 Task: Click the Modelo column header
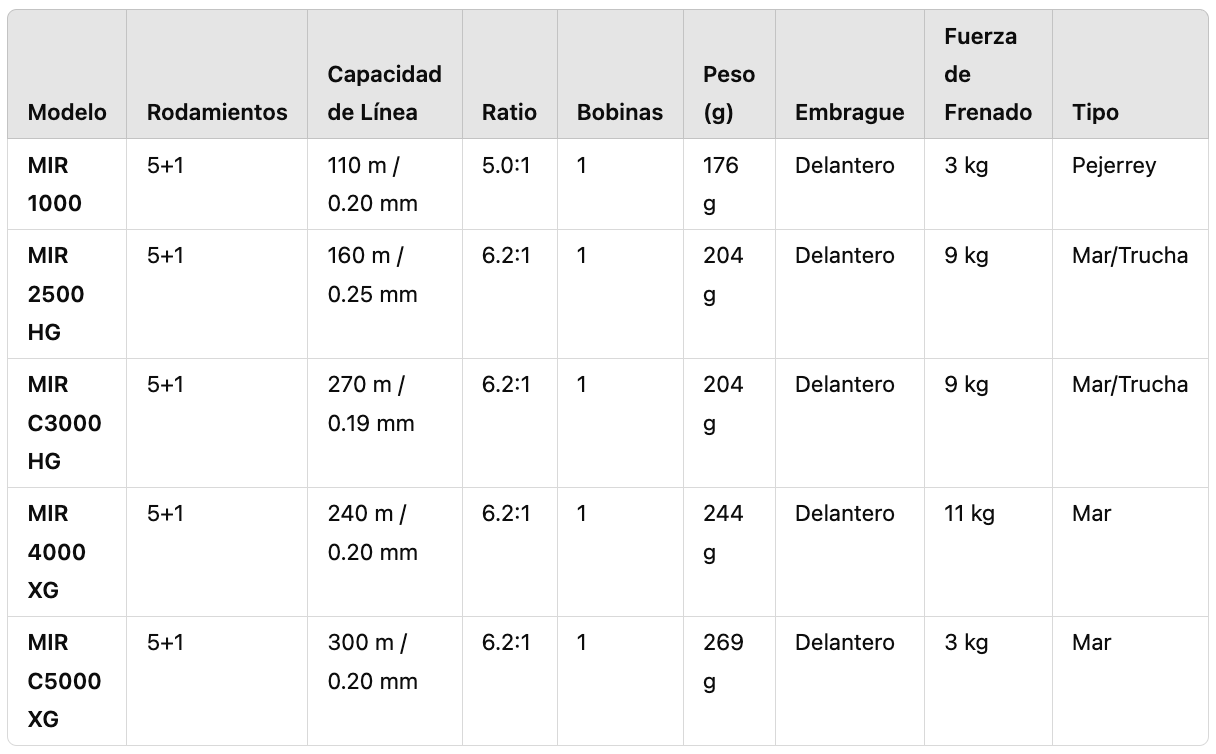click(67, 112)
